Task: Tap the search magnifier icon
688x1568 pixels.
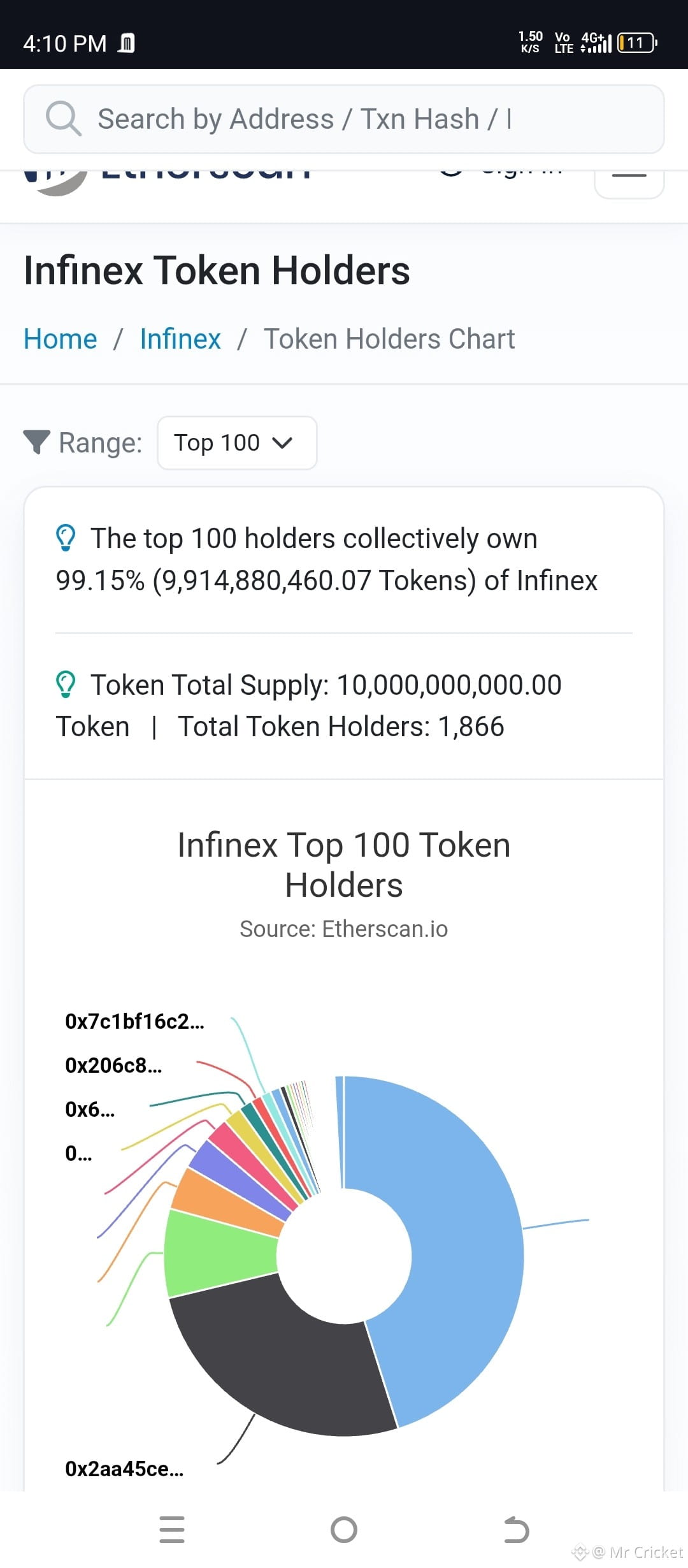Action: click(x=63, y=119)
